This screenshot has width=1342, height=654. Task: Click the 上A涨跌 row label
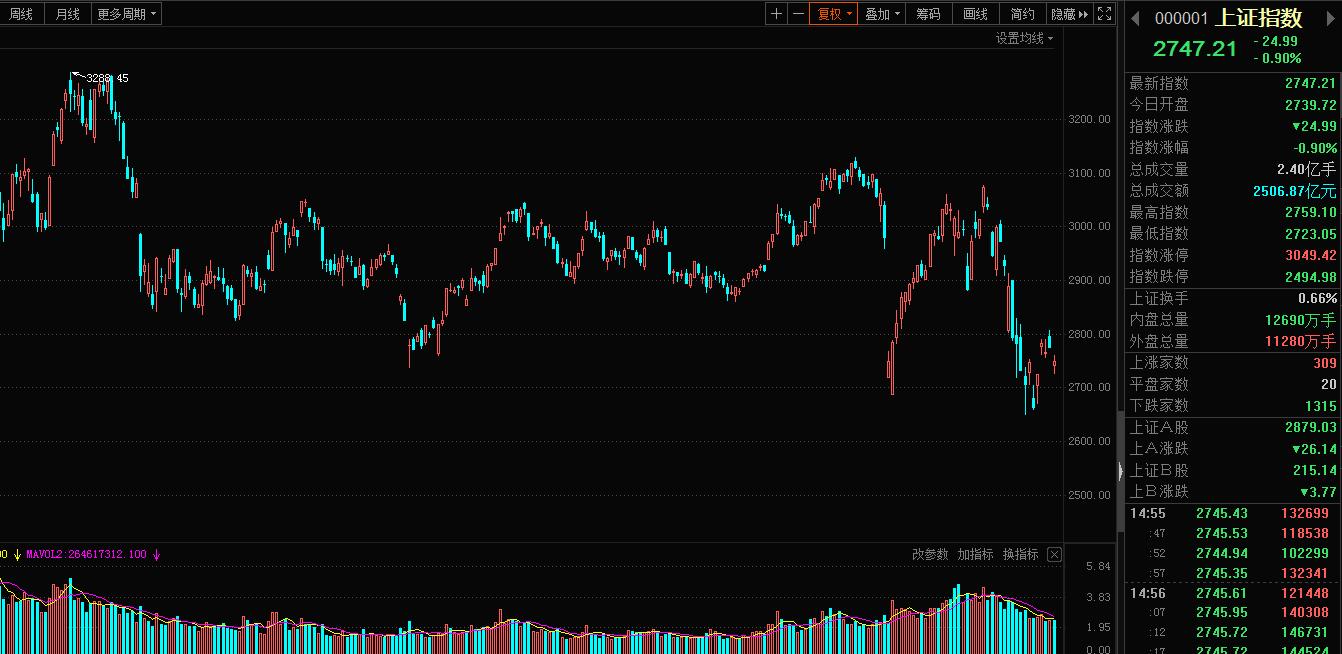tap(1159, 449)
